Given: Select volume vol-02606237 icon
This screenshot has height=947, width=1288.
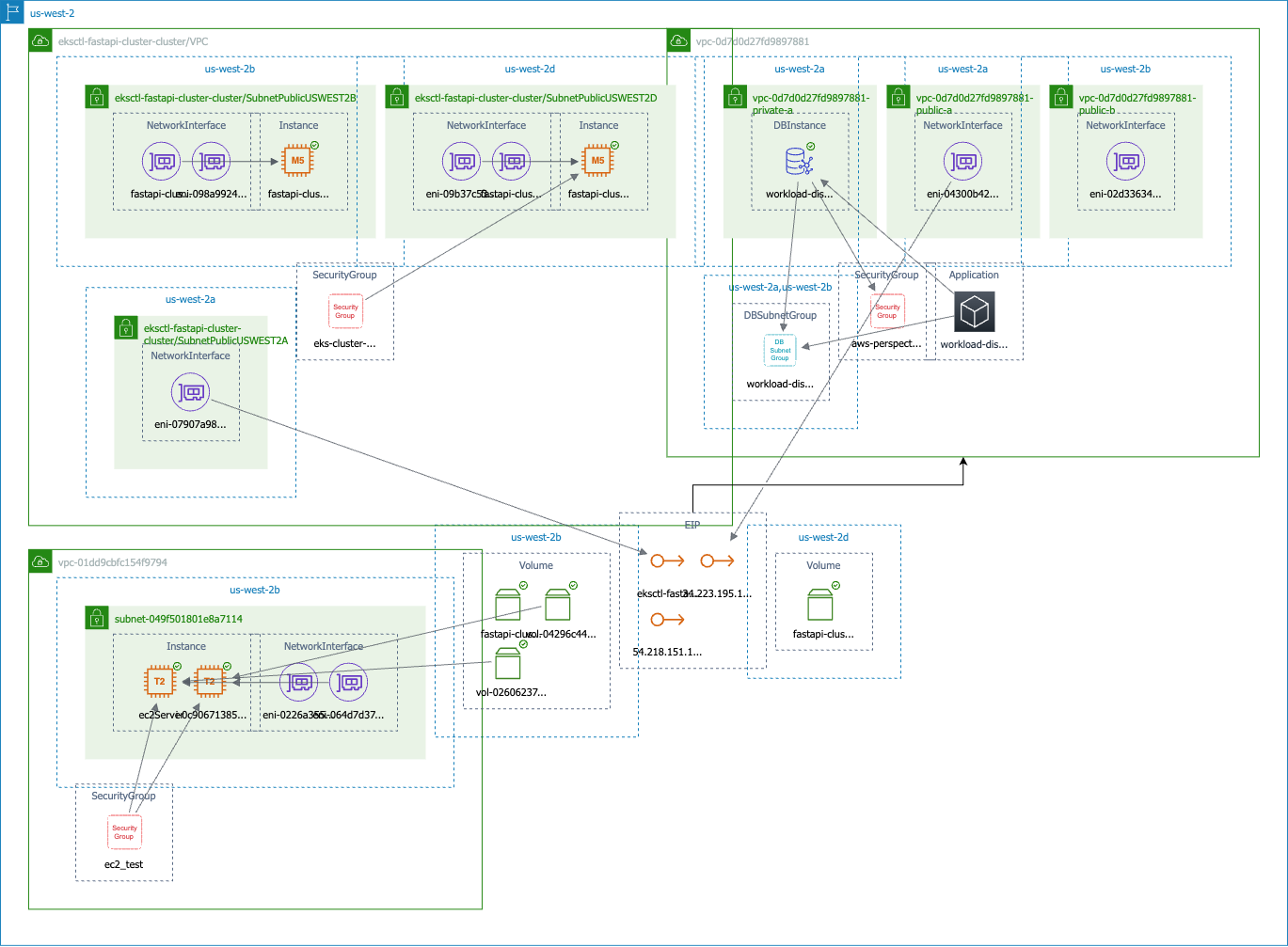Looking at the screenshot, I should 508,663.
